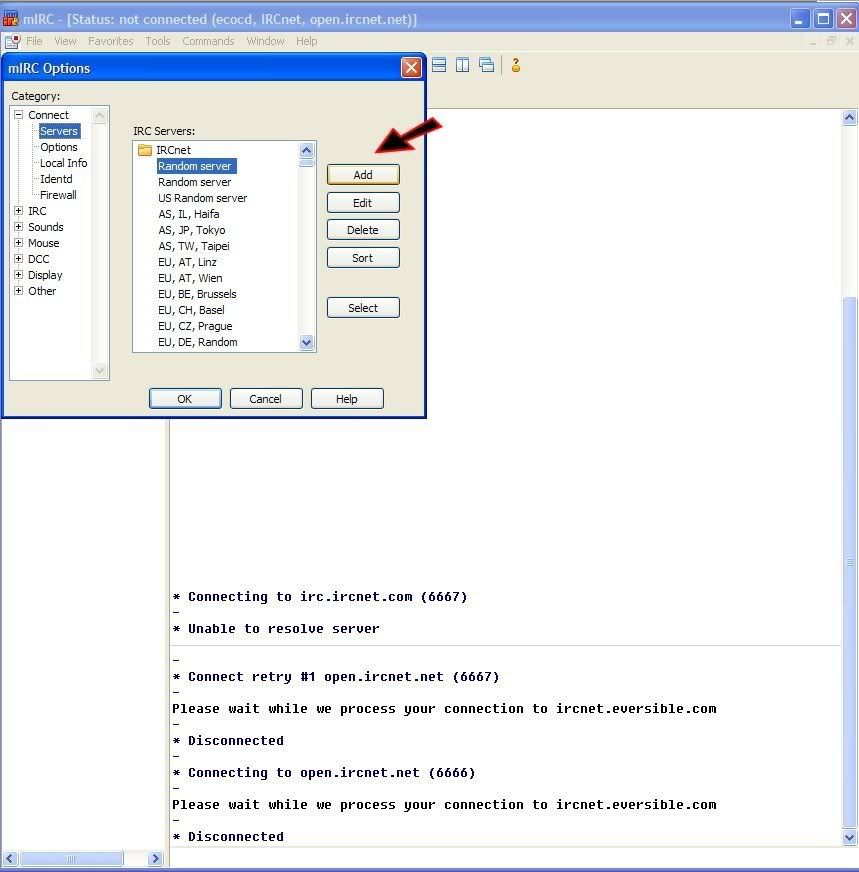The image size is (859, 872).
Task: Expand the DCC category
Action: [x=18, y=259]
